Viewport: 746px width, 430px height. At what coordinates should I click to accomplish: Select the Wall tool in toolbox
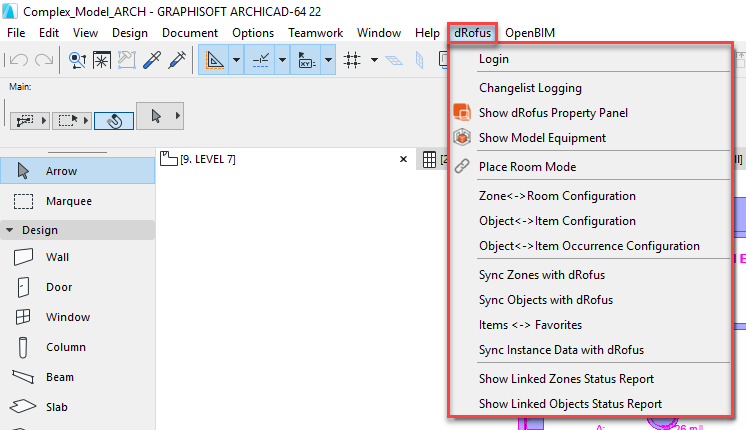[58, 257]
